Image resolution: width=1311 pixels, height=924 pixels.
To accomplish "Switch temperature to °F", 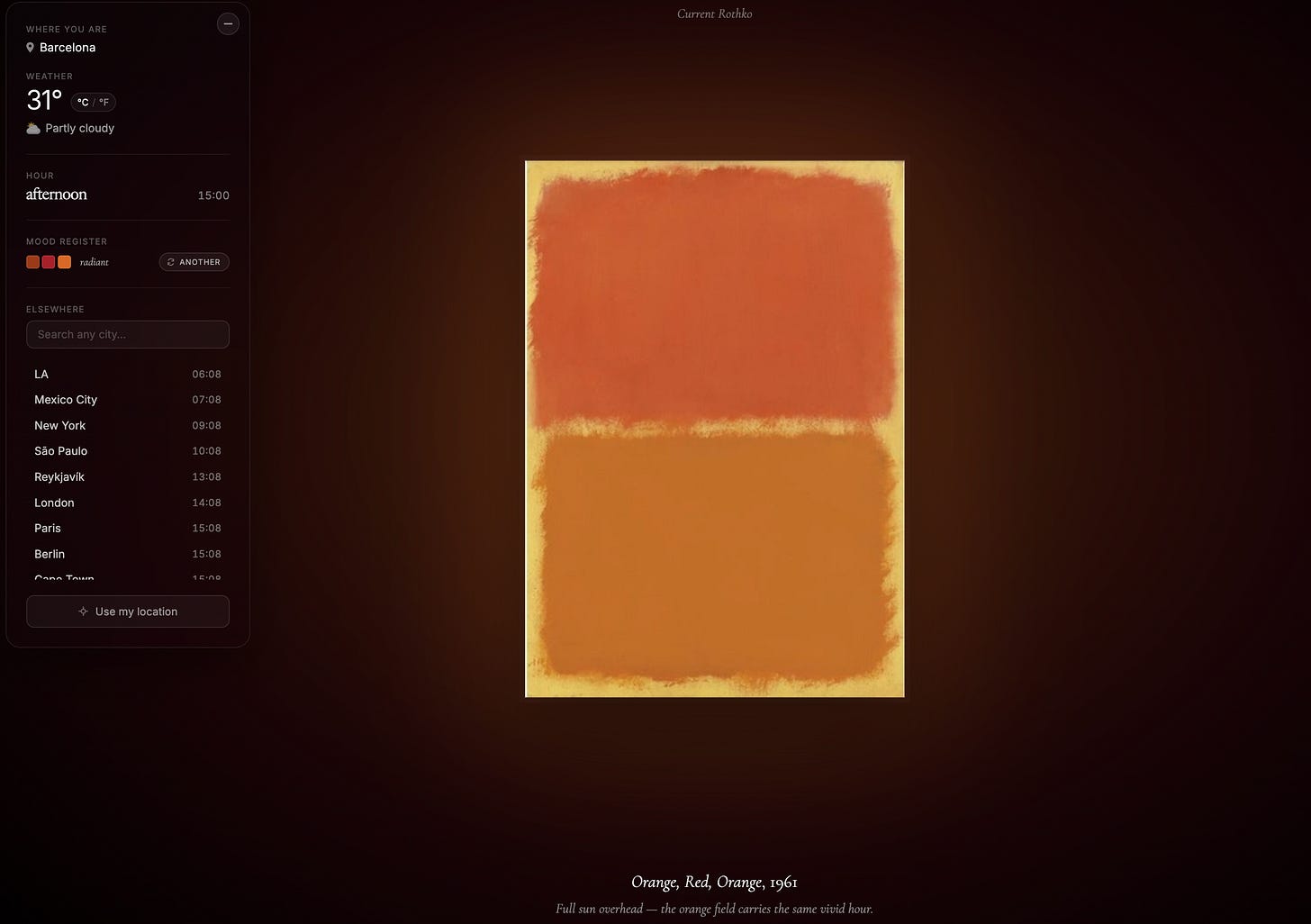I will coord(104,103).
